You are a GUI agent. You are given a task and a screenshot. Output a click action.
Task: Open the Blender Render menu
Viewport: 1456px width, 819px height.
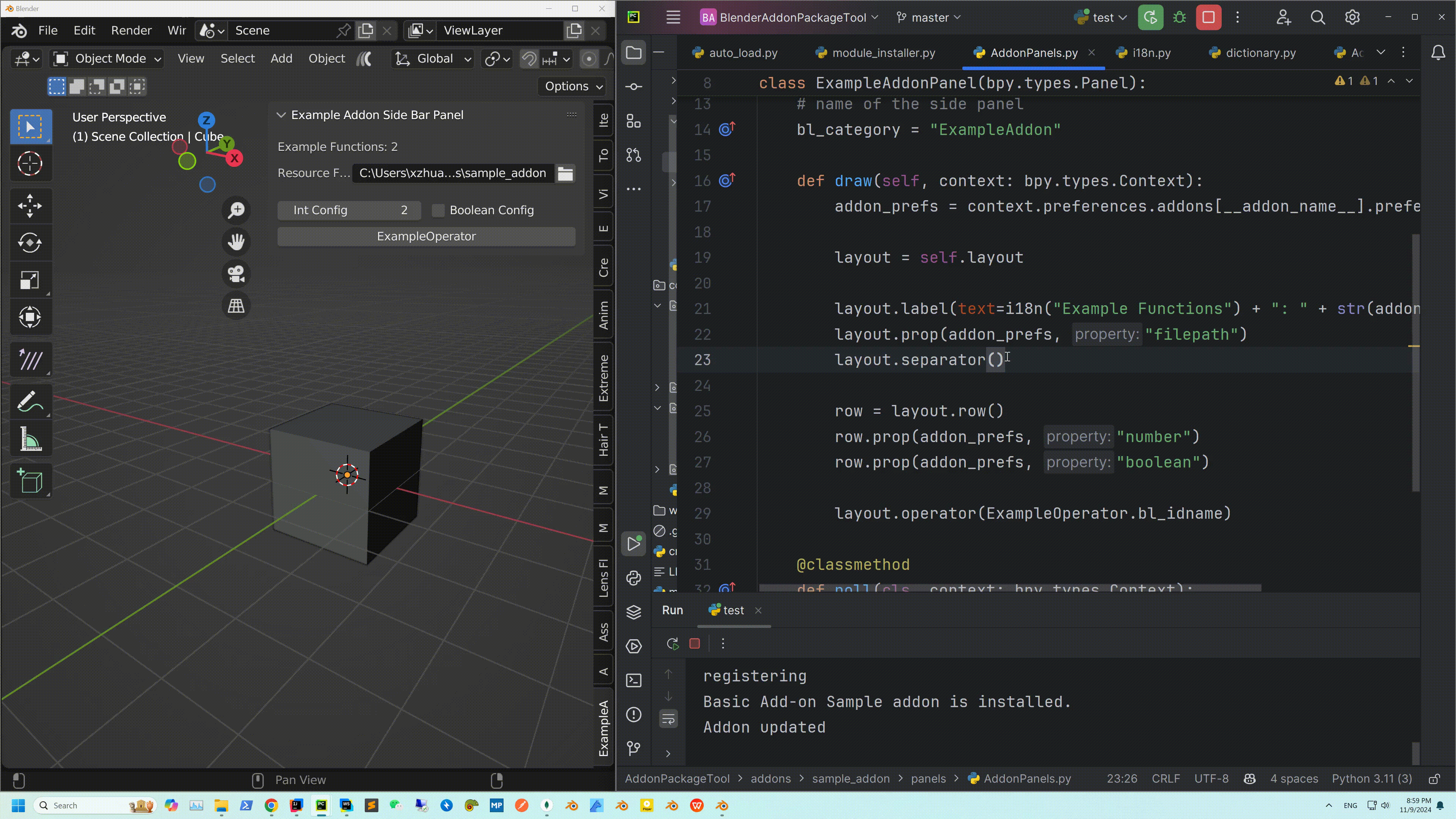[131, 30]
